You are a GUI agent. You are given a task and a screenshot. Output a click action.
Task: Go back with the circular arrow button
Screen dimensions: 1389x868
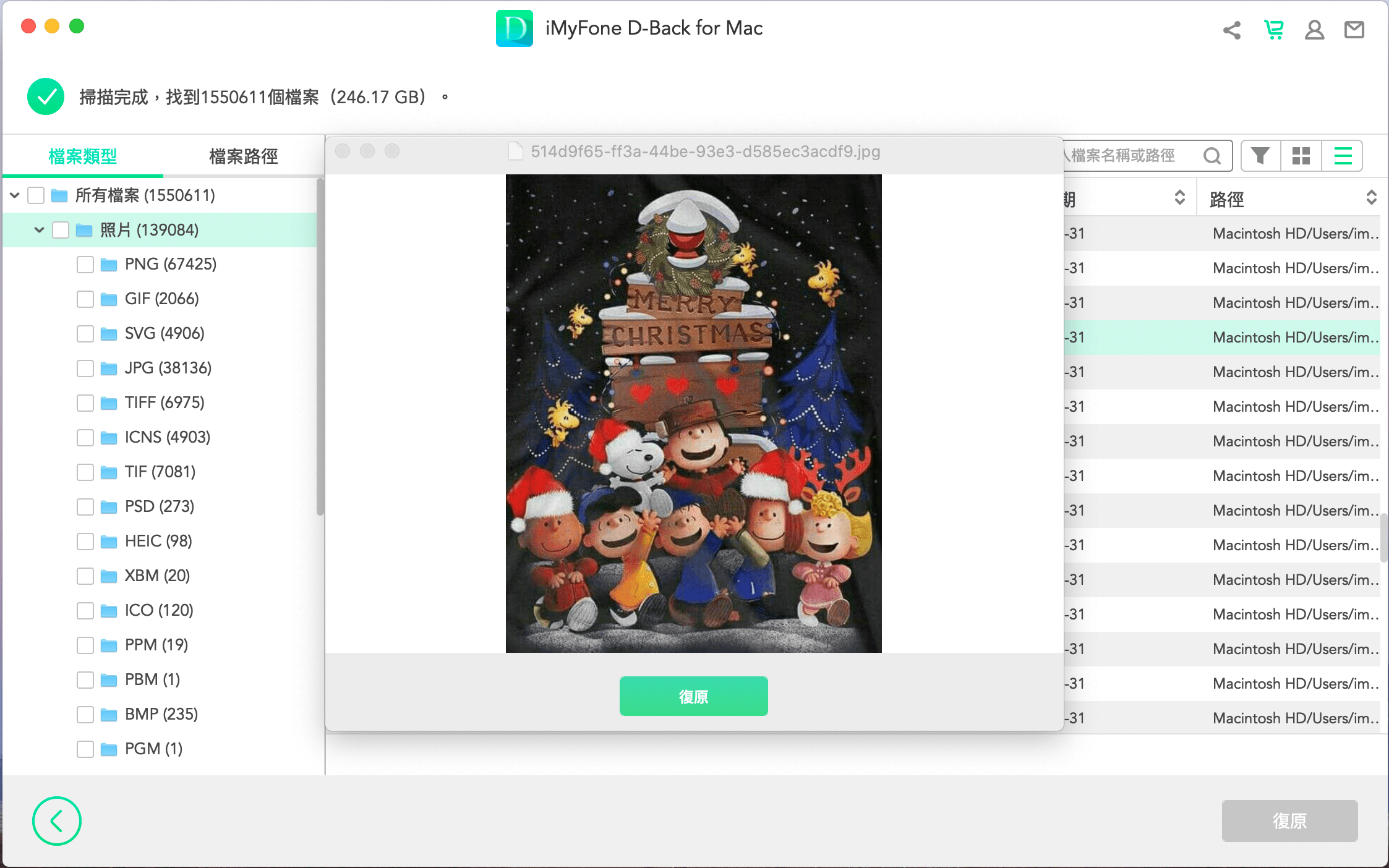coord(57,821)
